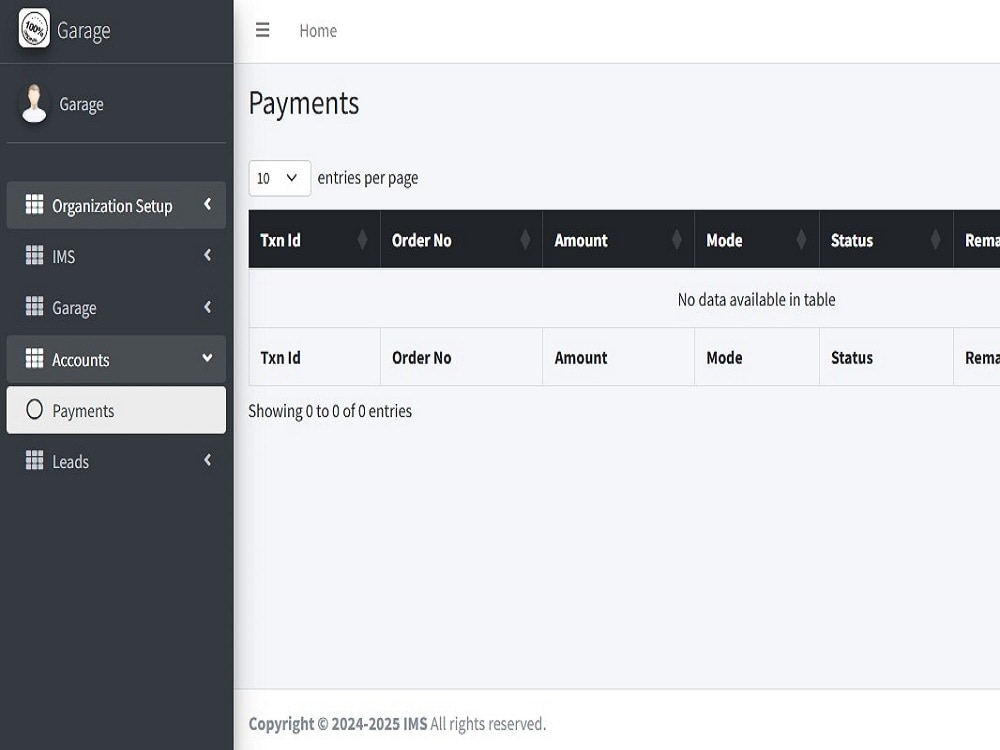Click the Leads grid icon
The height and width of the screenshot is (750, 1000).
pos(34,460)
